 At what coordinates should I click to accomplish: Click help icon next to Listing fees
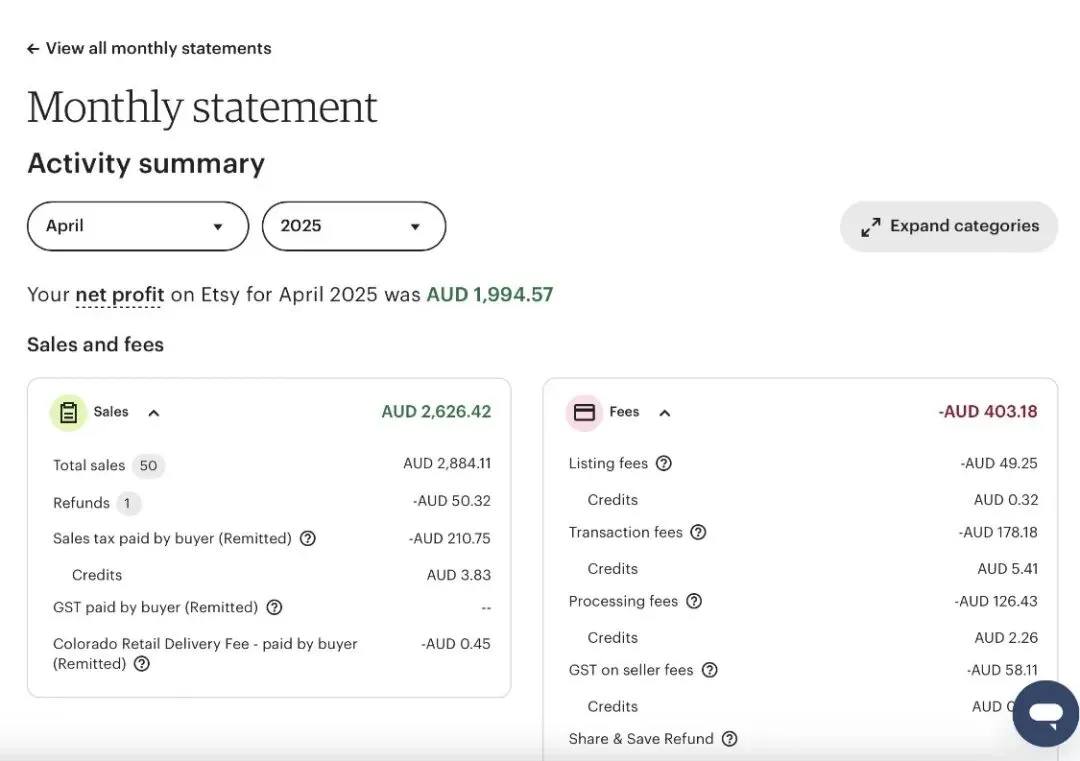(x=663, y=464)
